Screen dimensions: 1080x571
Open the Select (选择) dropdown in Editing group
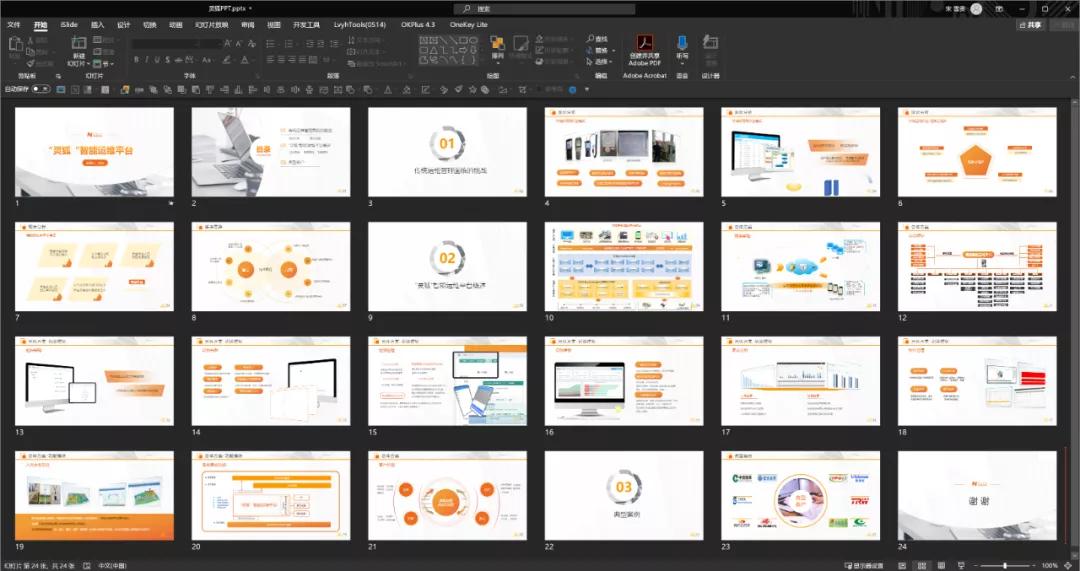[x=602, y=61]
